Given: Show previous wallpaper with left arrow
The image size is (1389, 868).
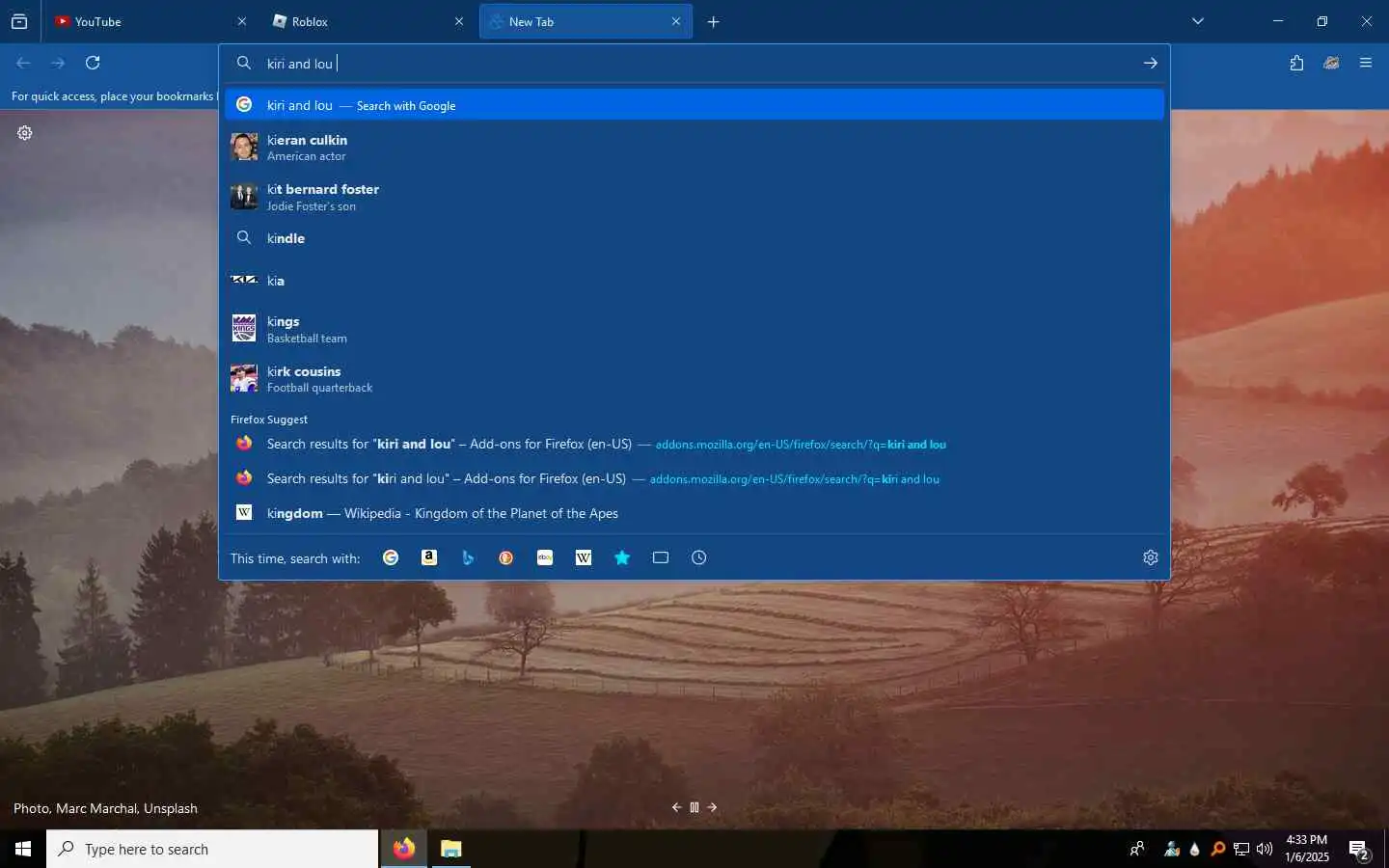Looking at the screenshot, I should point(676,807).
